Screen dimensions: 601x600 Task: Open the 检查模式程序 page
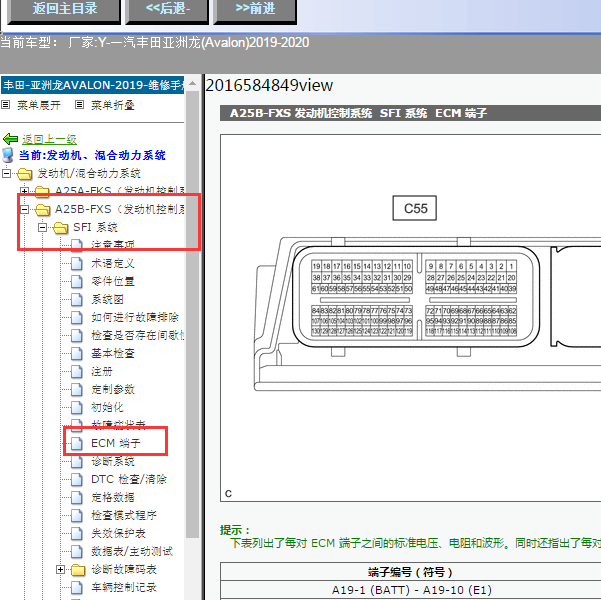point(124,515)
